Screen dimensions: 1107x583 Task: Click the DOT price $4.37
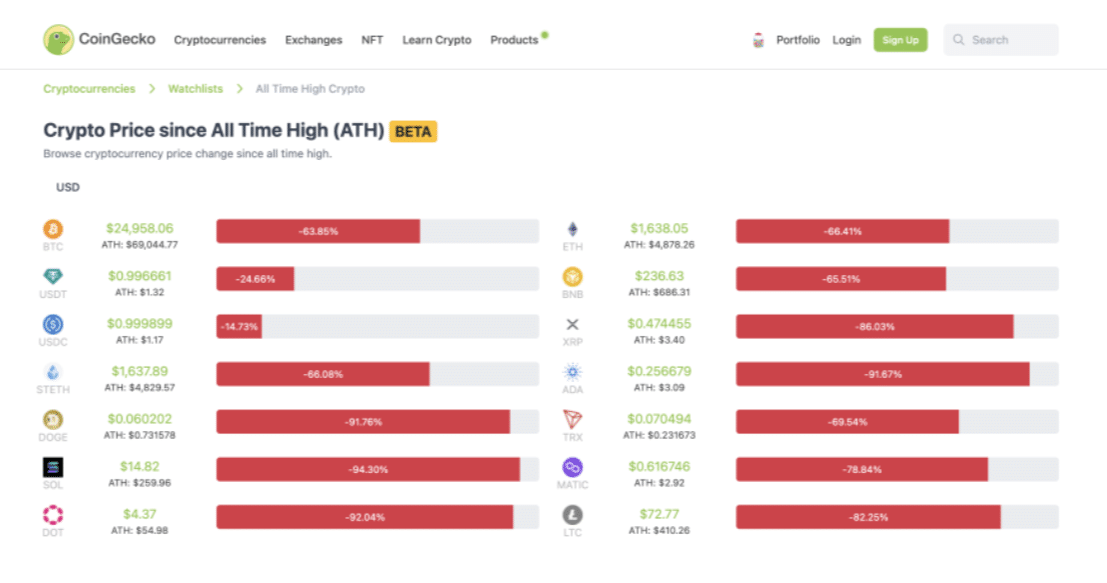(140, 514)
